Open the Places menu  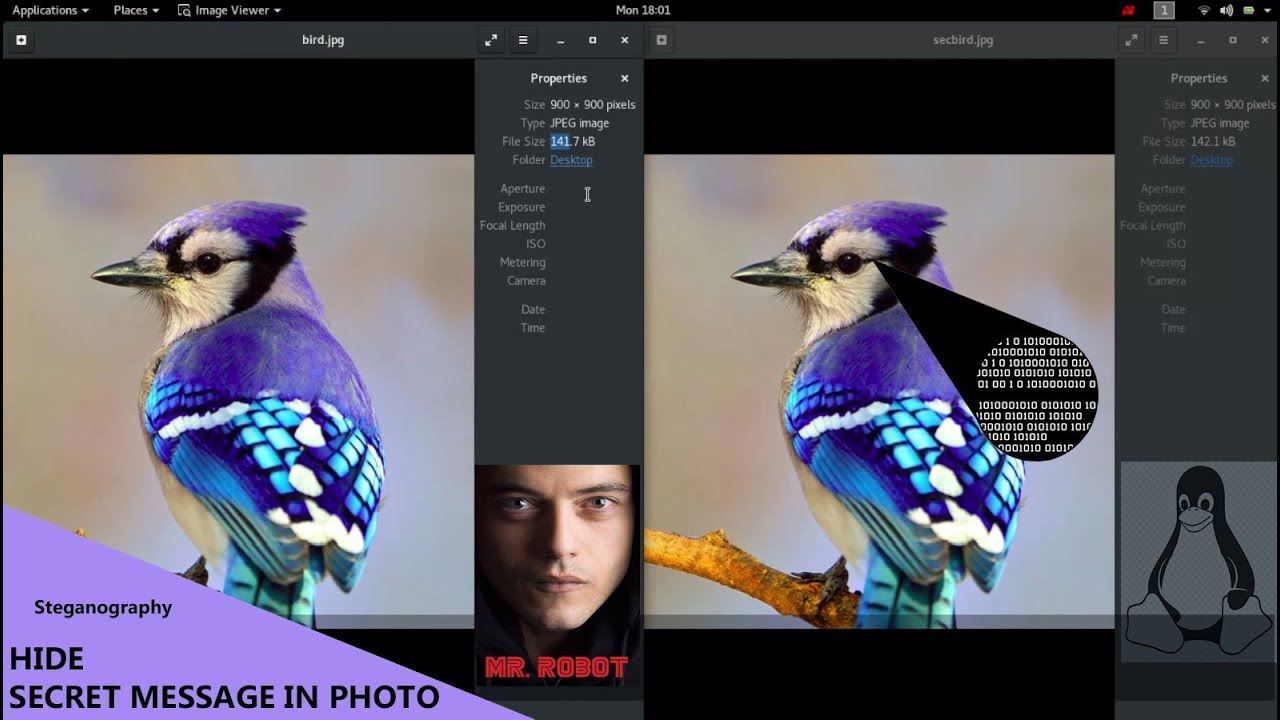(137, 10)
